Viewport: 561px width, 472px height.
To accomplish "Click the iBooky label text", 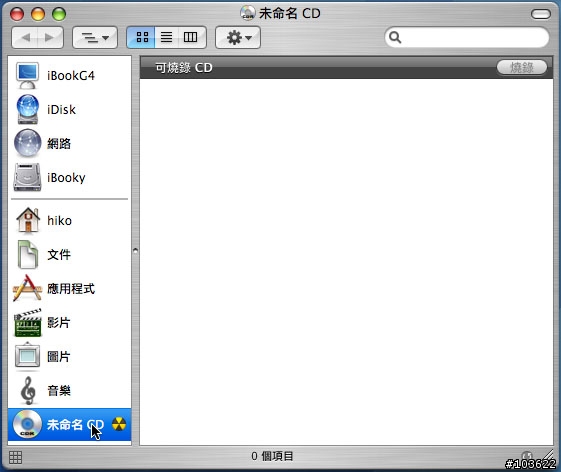I will tap(66, 177).
